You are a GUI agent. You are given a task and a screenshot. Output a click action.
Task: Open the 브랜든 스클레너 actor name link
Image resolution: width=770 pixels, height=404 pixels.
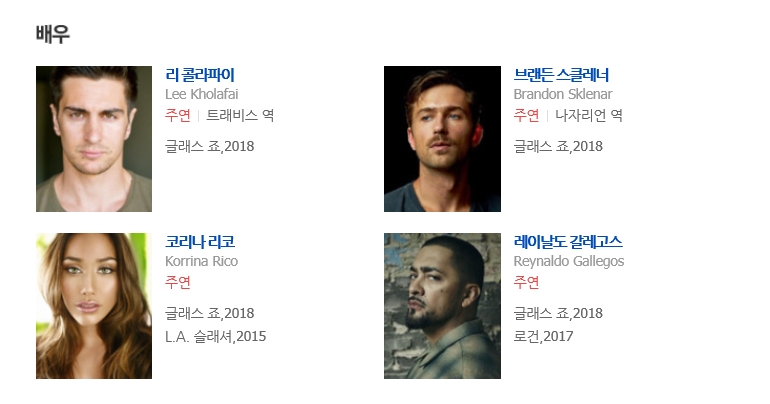561,75
